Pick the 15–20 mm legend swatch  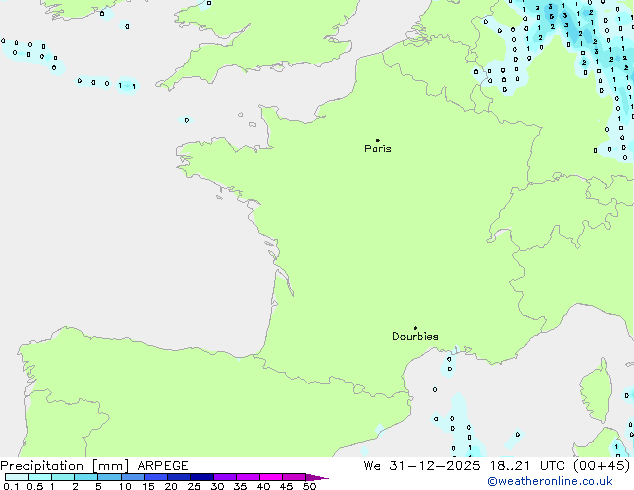(156, 477)
